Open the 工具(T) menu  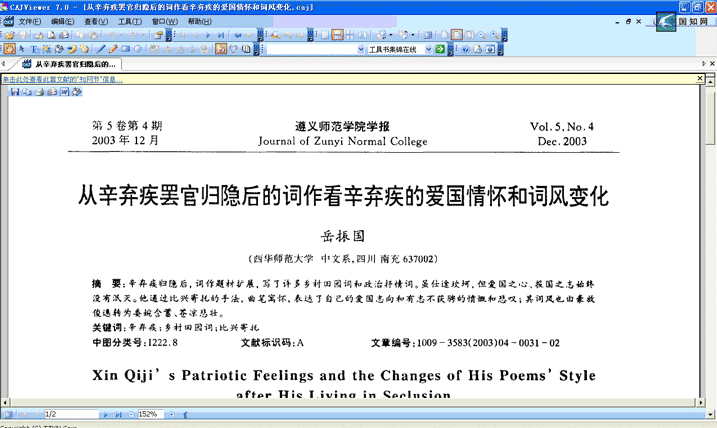pos(129,20)
